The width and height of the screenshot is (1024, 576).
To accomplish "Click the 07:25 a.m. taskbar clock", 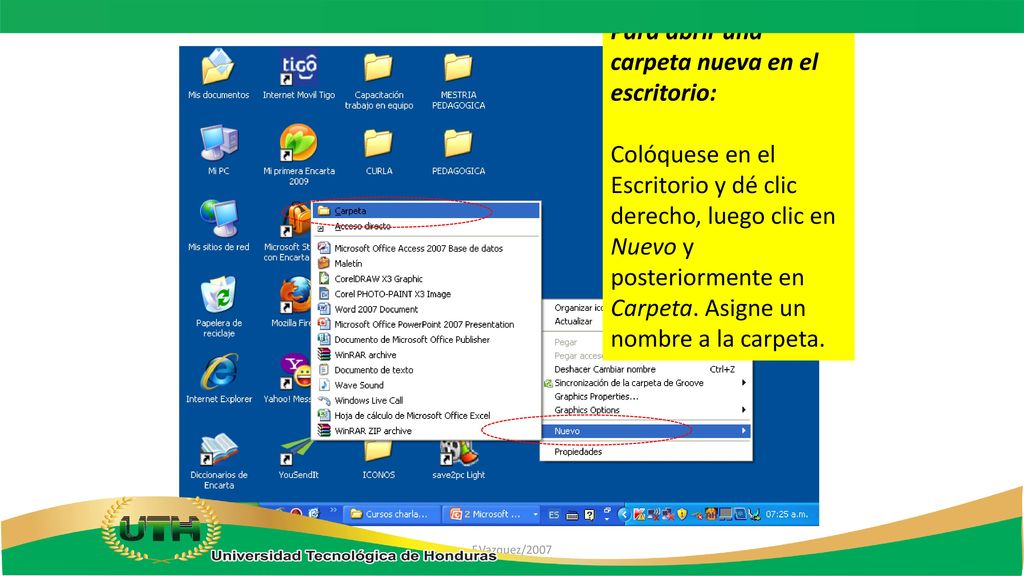I will click(787, 515).
